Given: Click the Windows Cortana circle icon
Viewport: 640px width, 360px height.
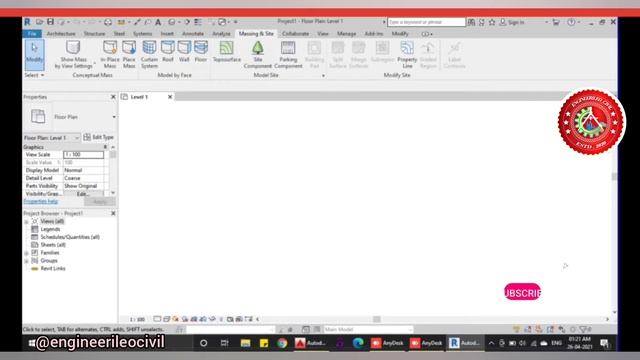Looking at the screenshot, I should point(203,343).
